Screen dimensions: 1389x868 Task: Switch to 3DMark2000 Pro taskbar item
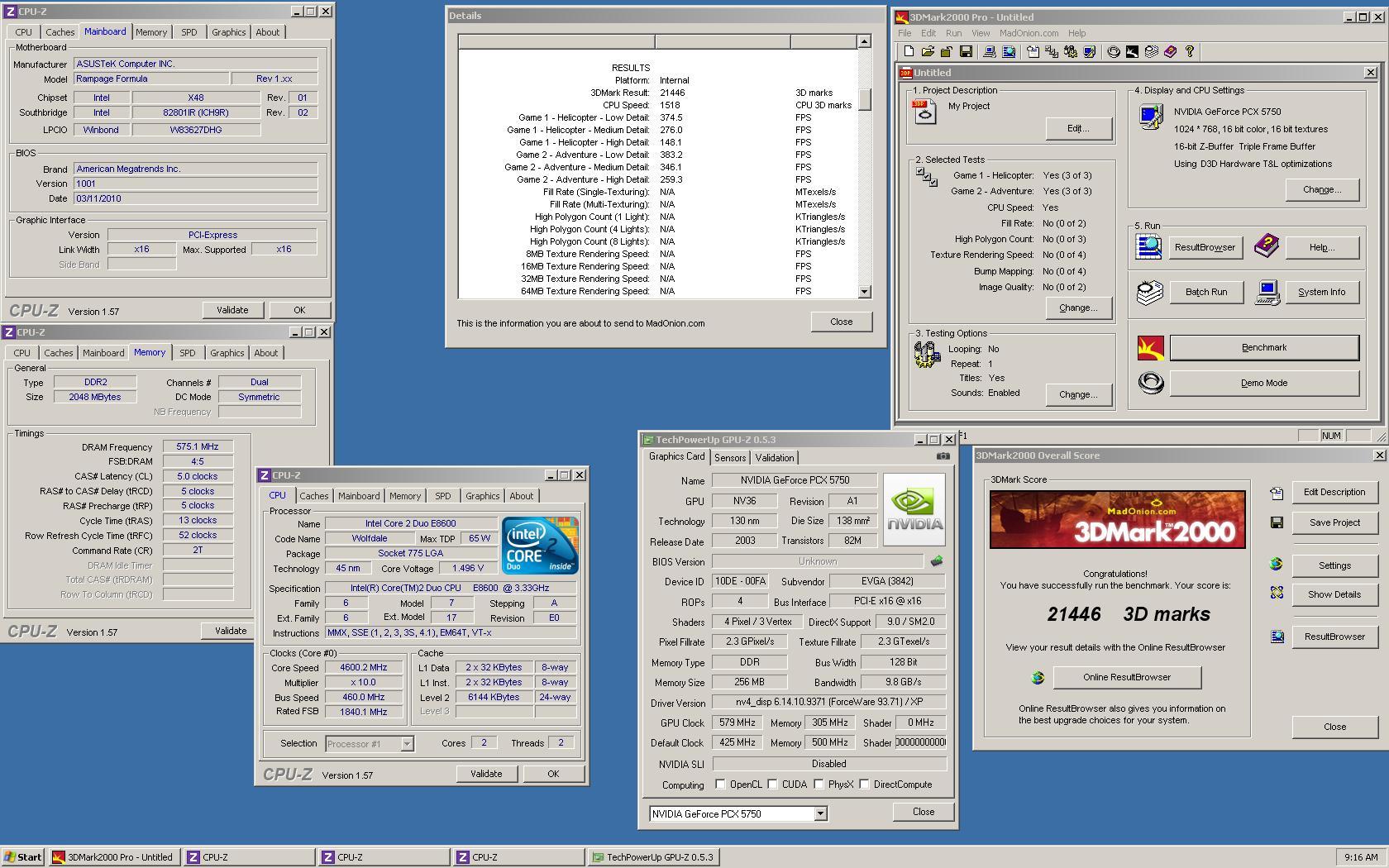[113, 857]
